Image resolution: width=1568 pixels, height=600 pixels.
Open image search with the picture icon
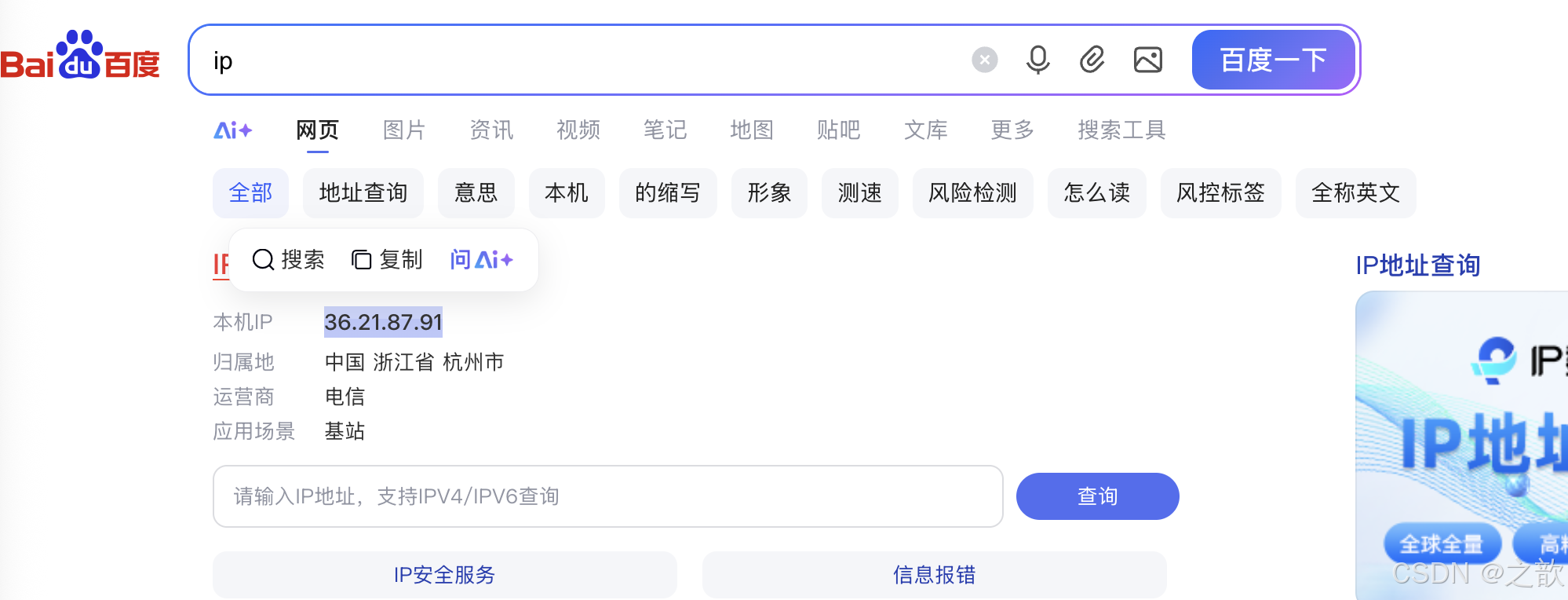(1147, 60)
